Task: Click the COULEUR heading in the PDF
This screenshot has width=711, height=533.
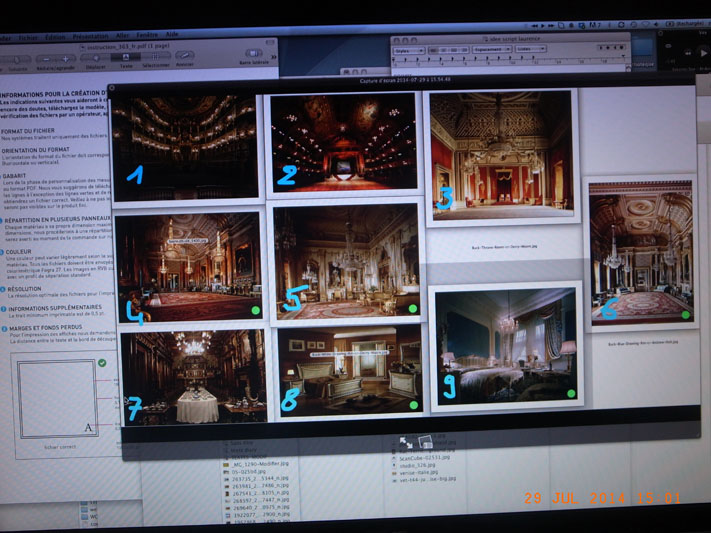Action: point(19,252)
